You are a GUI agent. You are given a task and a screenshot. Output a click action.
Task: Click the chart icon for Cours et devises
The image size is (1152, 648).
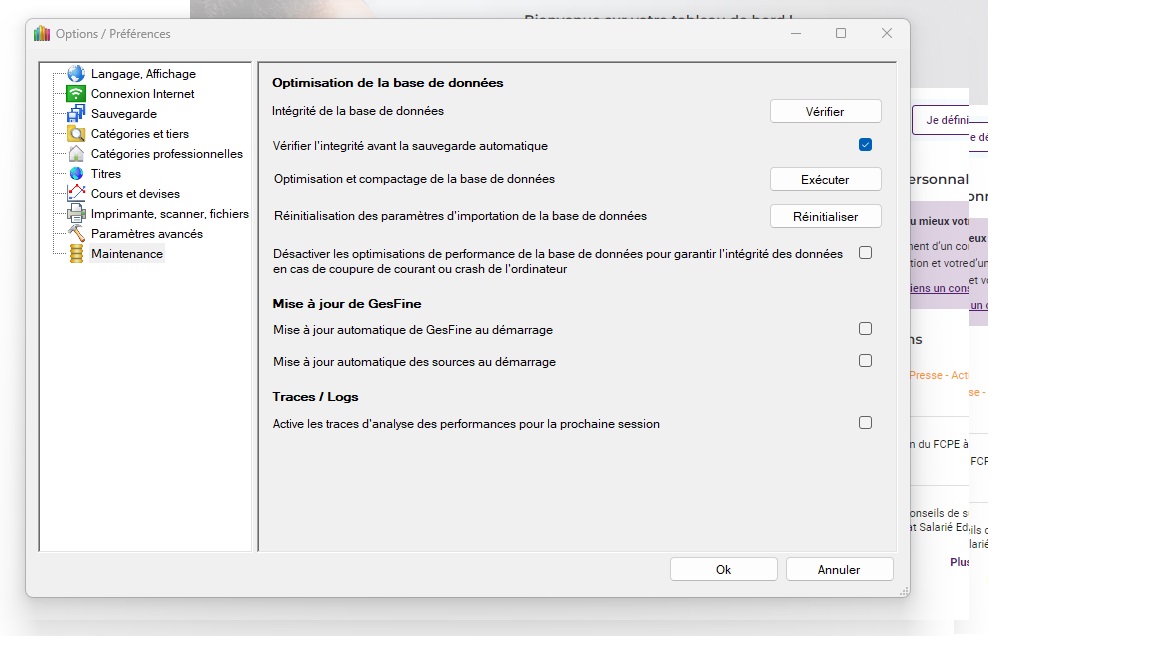(x=76, y=194)
